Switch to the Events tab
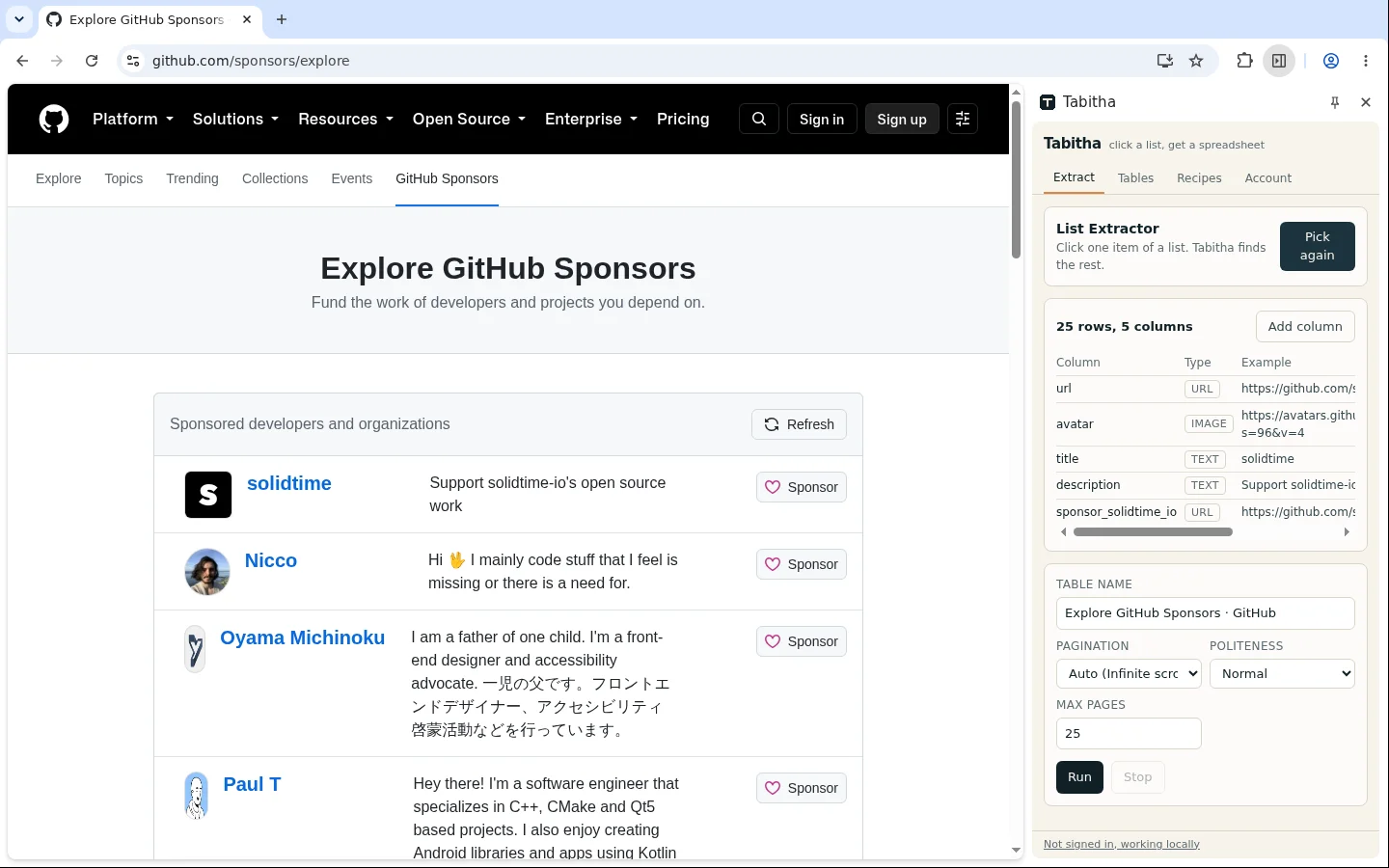 351,178
